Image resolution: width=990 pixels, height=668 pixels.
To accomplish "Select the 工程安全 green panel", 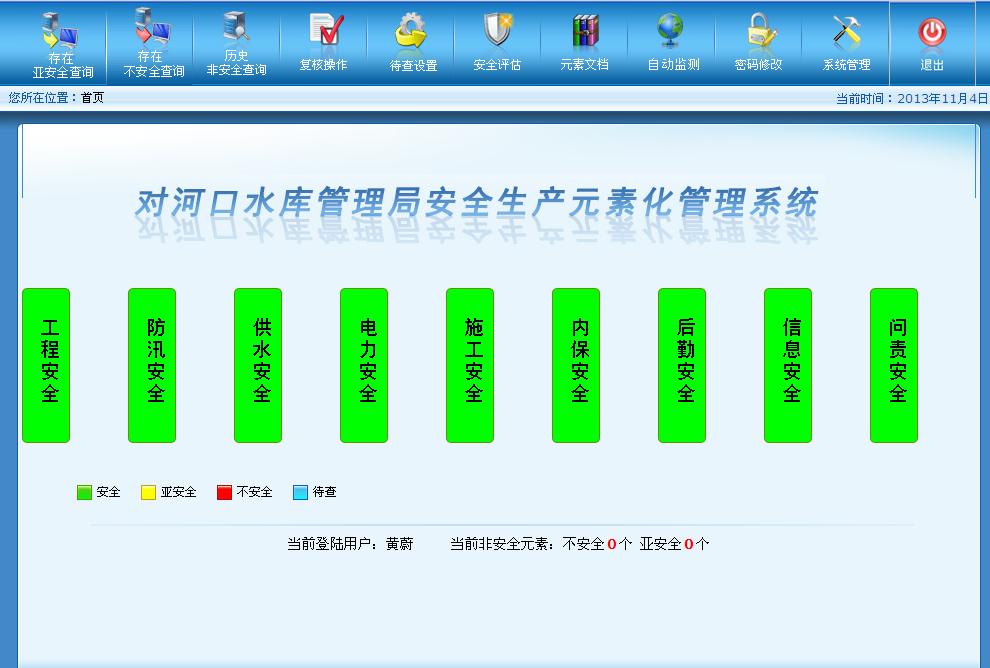I will tap(46, 366).
